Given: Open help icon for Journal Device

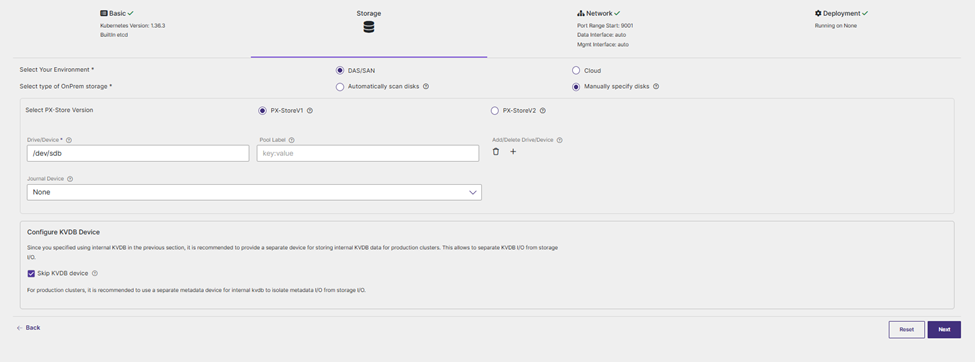Looking at the screenshot, I should coord(70,179).
